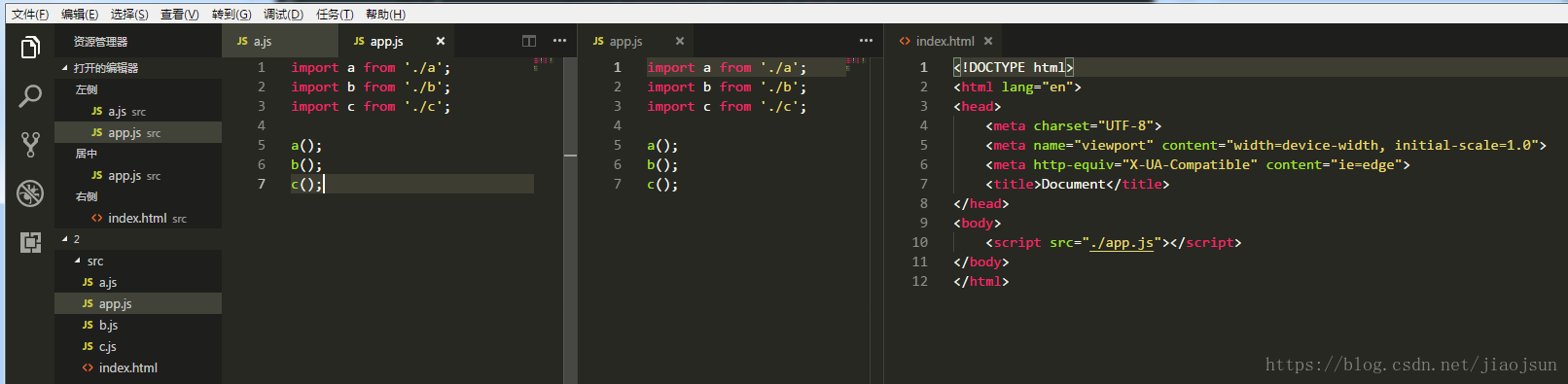Click the ./app.js link in script tag
This screenshot has width=1568, height=384.
(1122, 242)
